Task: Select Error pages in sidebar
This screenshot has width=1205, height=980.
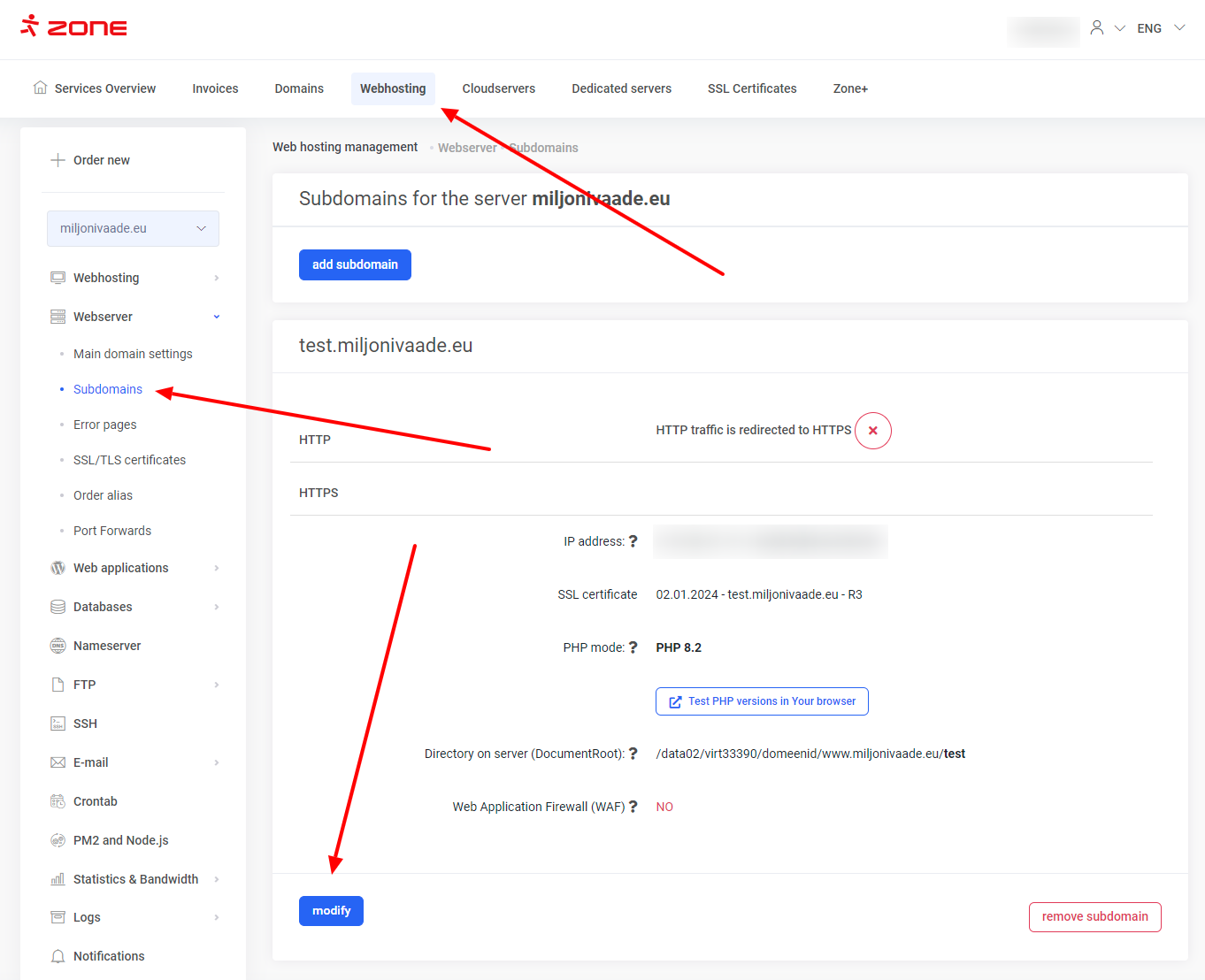Action: tap(105, 425)
